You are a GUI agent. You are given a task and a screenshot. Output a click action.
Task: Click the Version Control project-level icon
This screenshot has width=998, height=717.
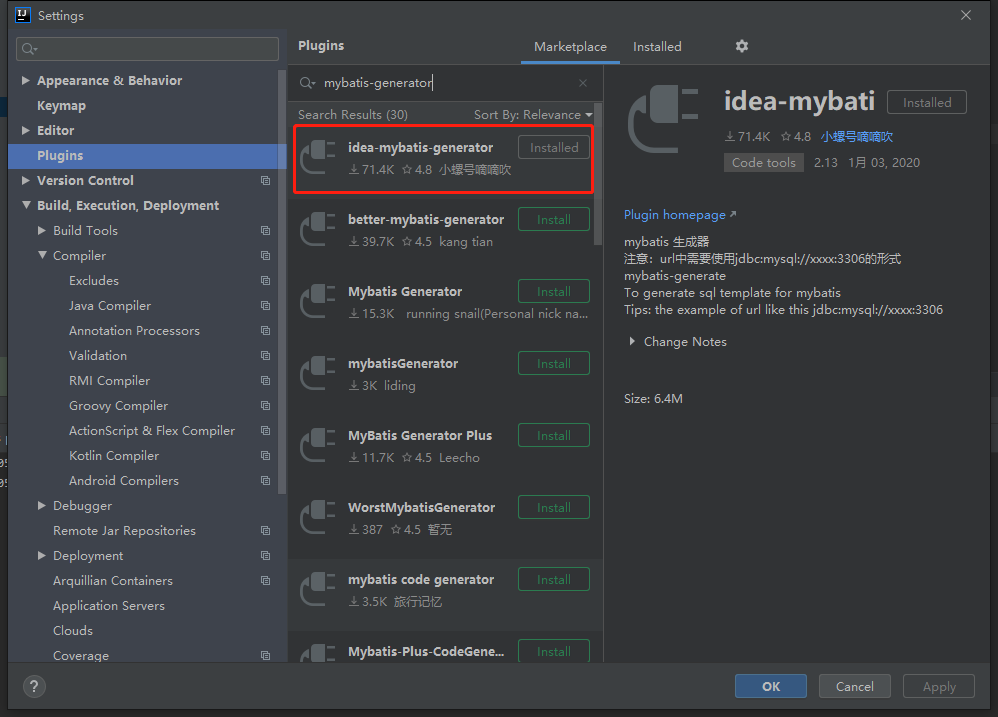pyautogui.click(x=265, y=181)
